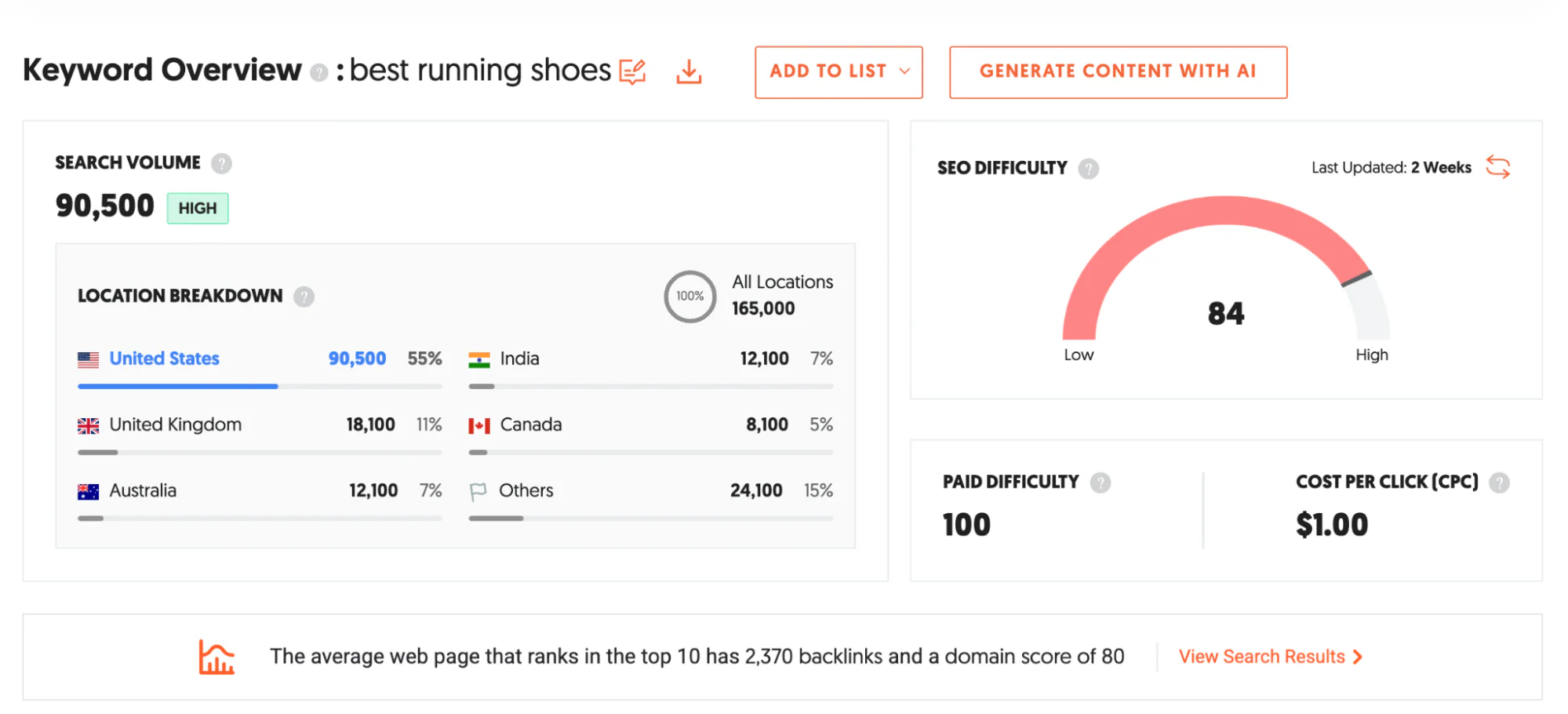This screenshot has height=714, width=1568.
Task: Open the Search Volume help tooltip
Action: 222,163
